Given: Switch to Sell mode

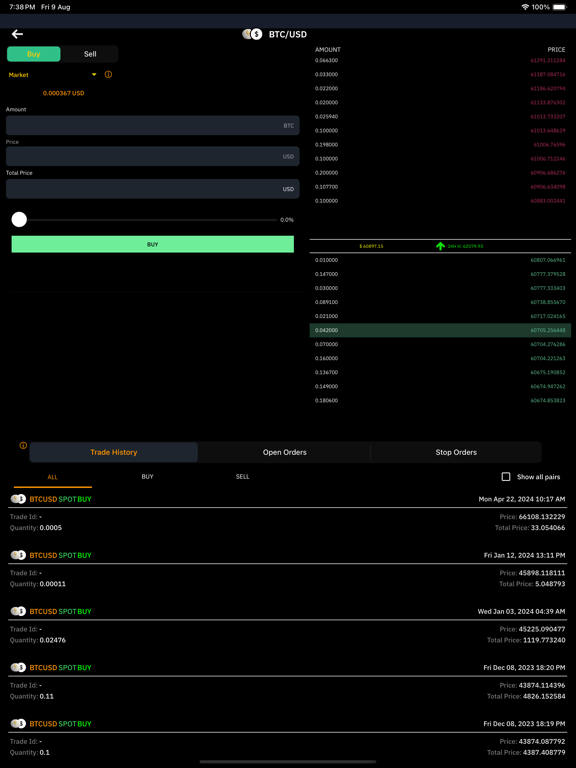Looking at the screenshot, I should tap(90, 54).
